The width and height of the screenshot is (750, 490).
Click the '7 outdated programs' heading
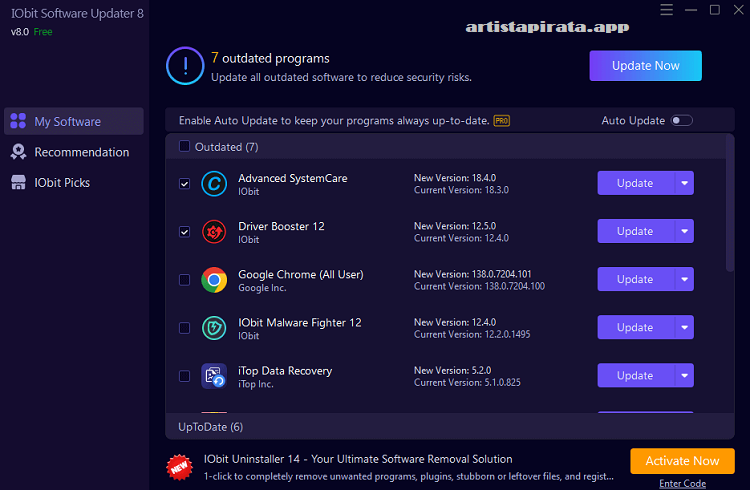coord(270,58)
